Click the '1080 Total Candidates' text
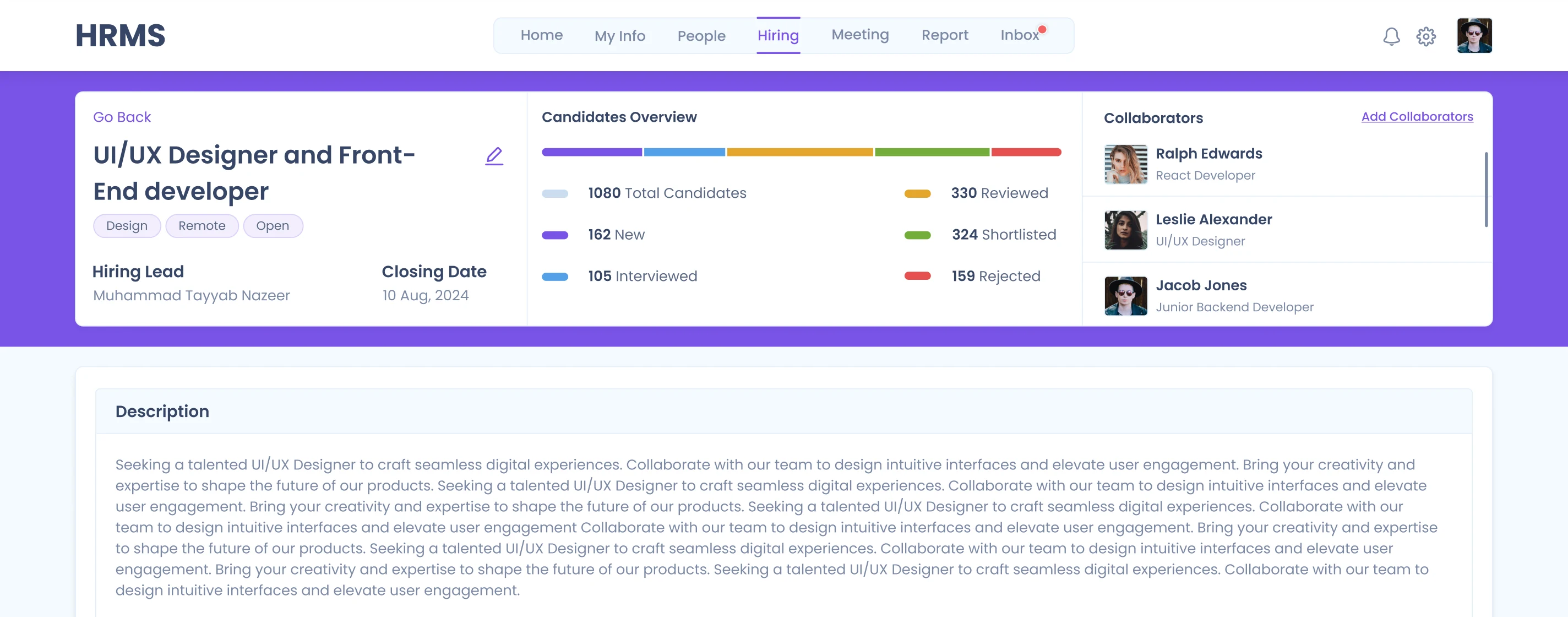Screen dimensions: 1568x617 click(667, 193)
